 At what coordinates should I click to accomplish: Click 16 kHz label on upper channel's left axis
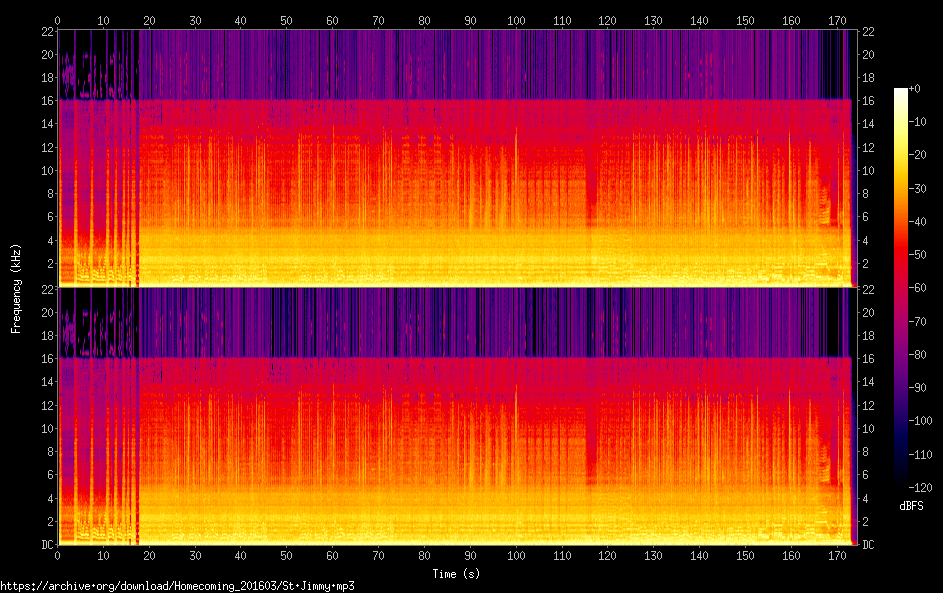[x=45, y=101]
